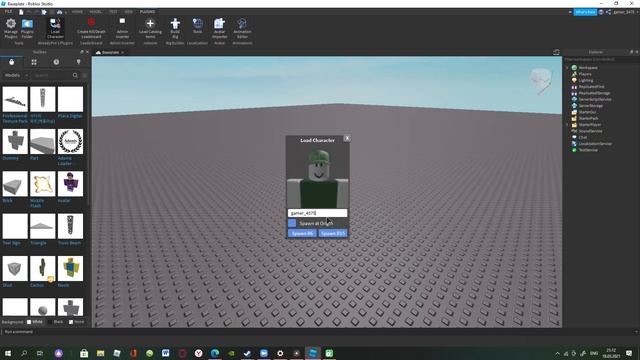Select TestService in Explorer
Viewport: 640px width, 360px height.
tap(588, 150)
